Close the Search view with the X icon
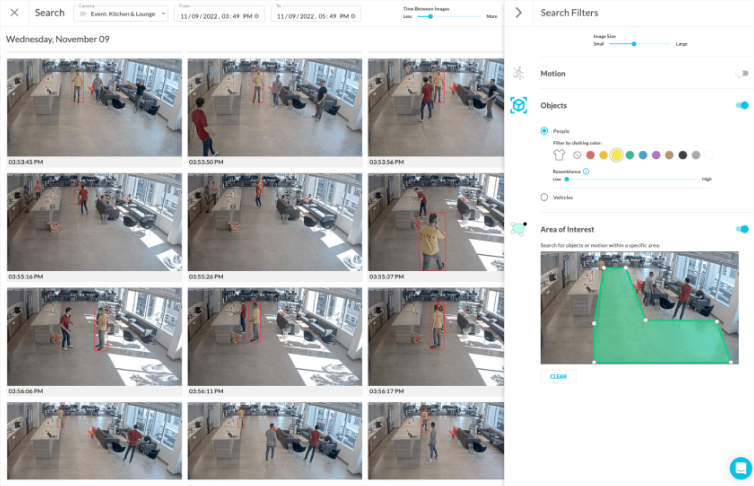This screenshot has height=486, width=754. point(14,13)
